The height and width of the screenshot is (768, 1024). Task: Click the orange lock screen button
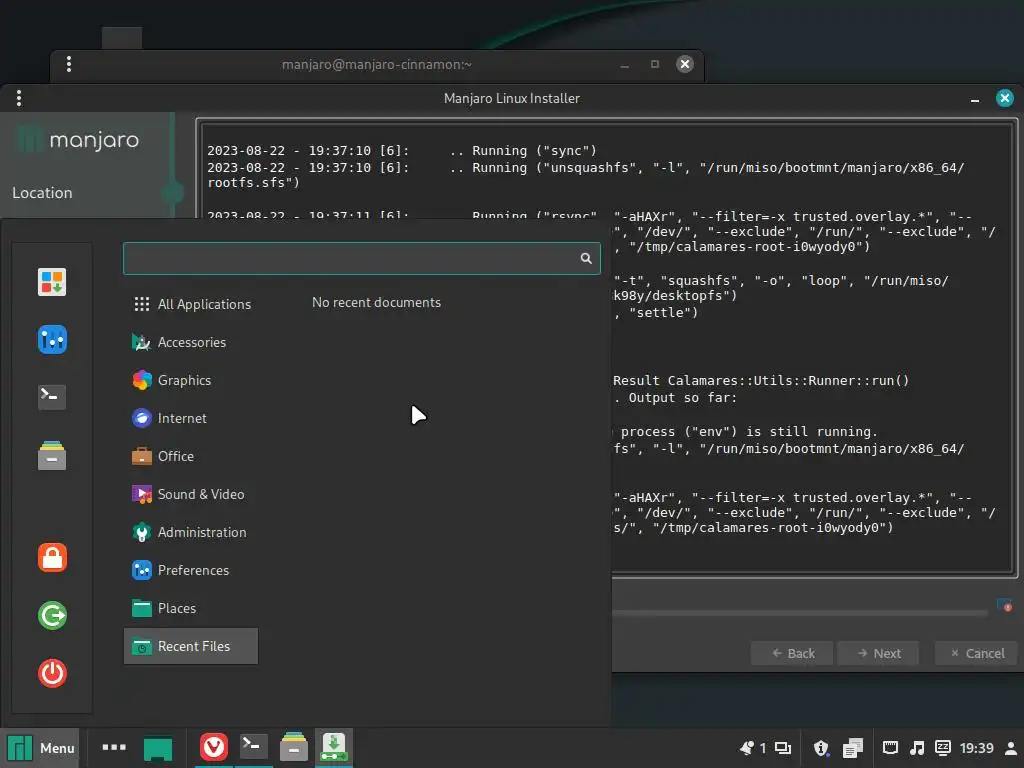coord(52,558)
